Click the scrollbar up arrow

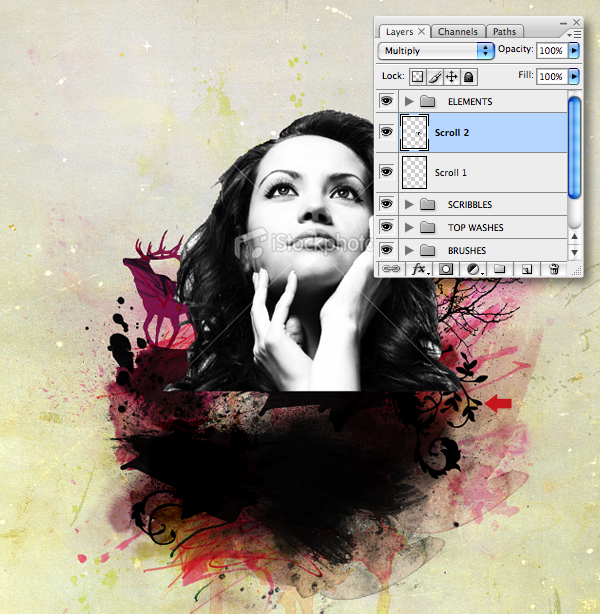coord(574,236)
